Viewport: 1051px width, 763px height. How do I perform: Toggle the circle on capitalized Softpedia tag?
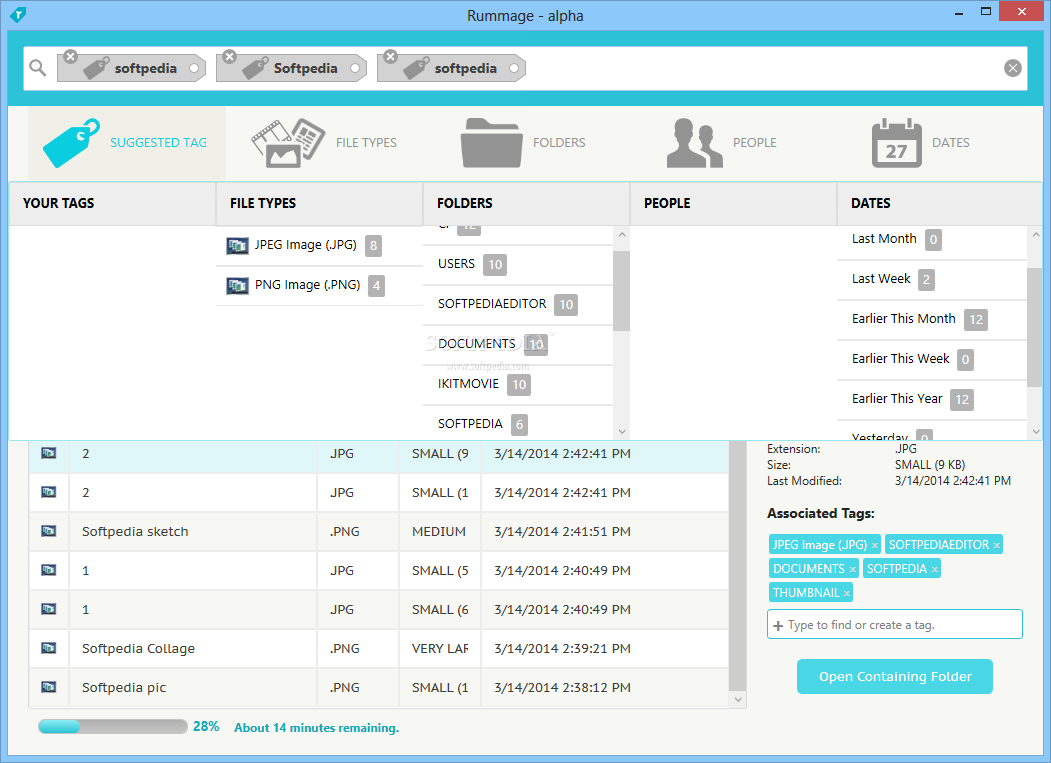(x=355, y=68)
